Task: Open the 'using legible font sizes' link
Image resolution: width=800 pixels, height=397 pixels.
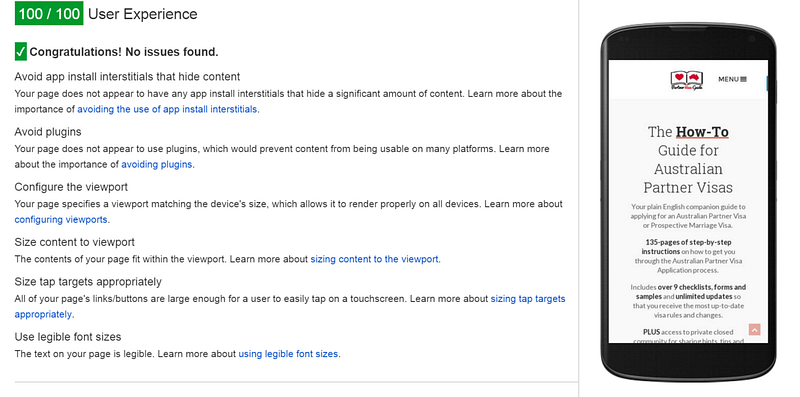Action: (288, 353)
